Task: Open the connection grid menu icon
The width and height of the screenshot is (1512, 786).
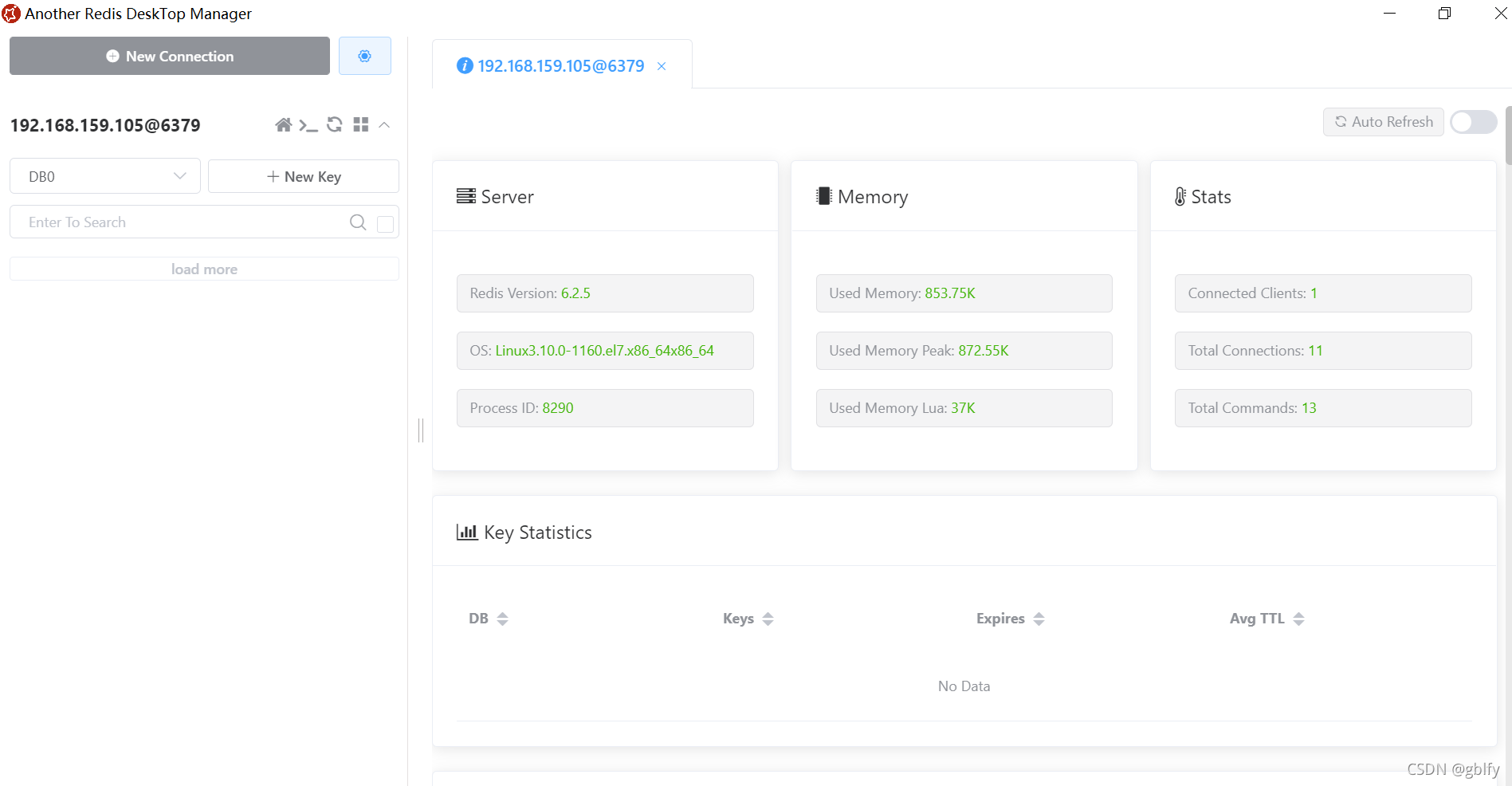Action: [x=361, y=124]
